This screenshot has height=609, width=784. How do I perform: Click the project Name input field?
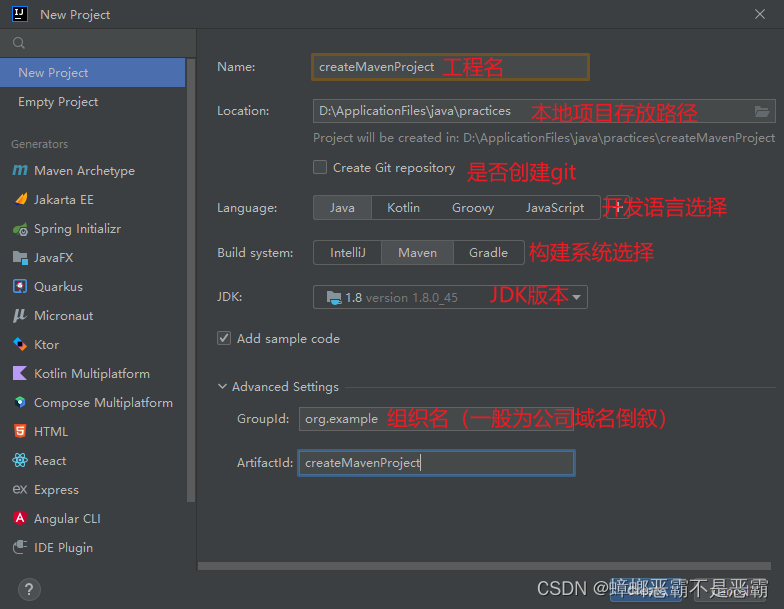pos(450,67)
